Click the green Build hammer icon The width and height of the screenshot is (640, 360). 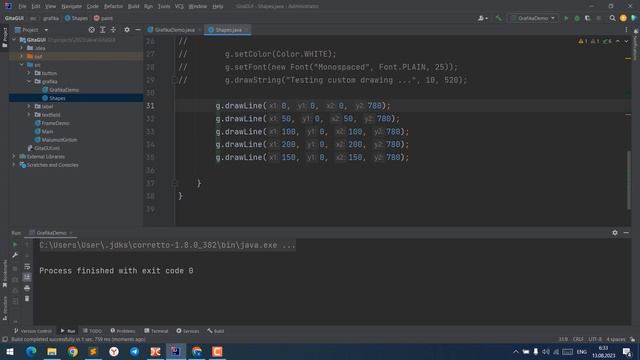[x=499, y=18]
